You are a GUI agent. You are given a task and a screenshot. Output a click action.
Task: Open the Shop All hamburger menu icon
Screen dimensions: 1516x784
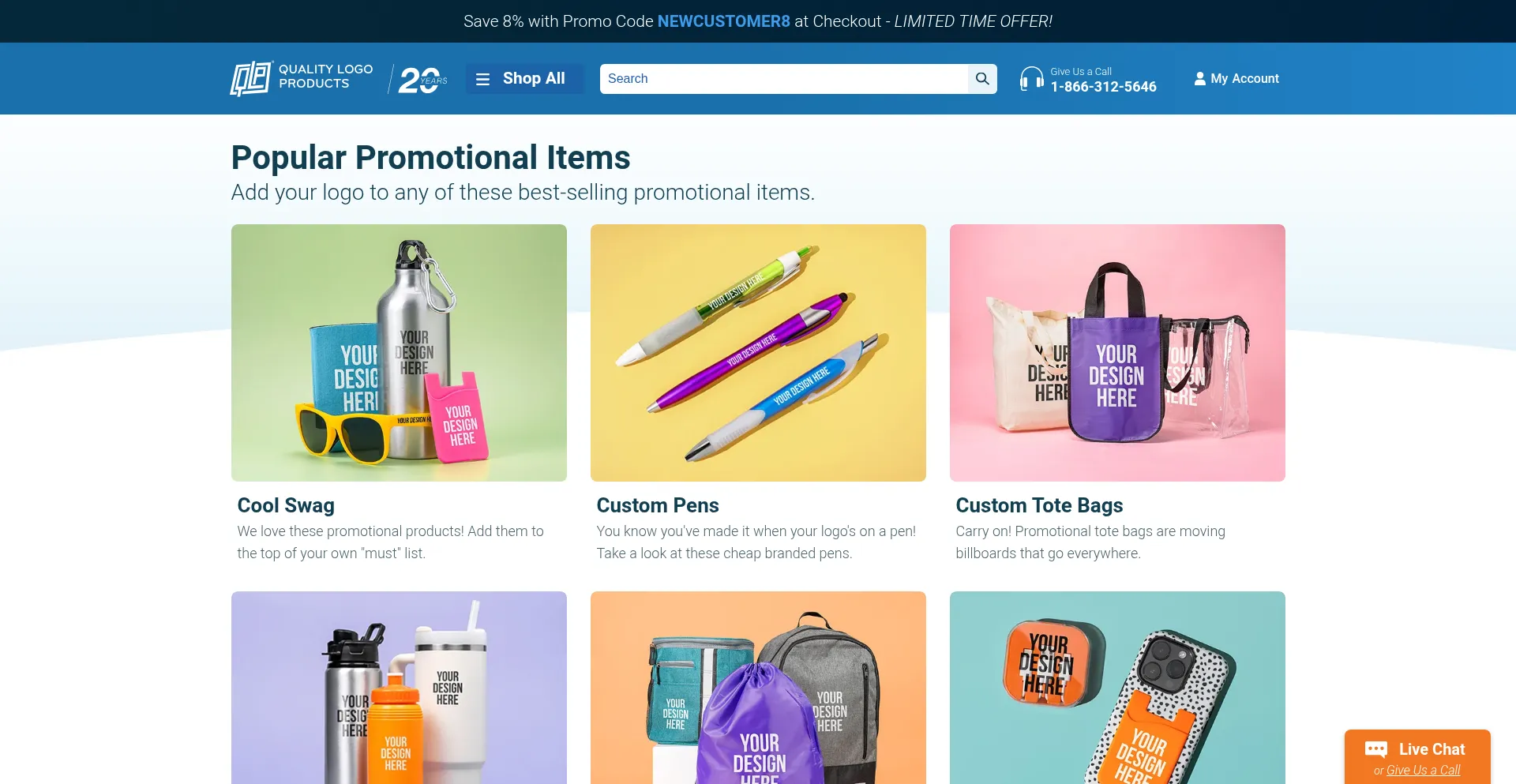(483, 79)
